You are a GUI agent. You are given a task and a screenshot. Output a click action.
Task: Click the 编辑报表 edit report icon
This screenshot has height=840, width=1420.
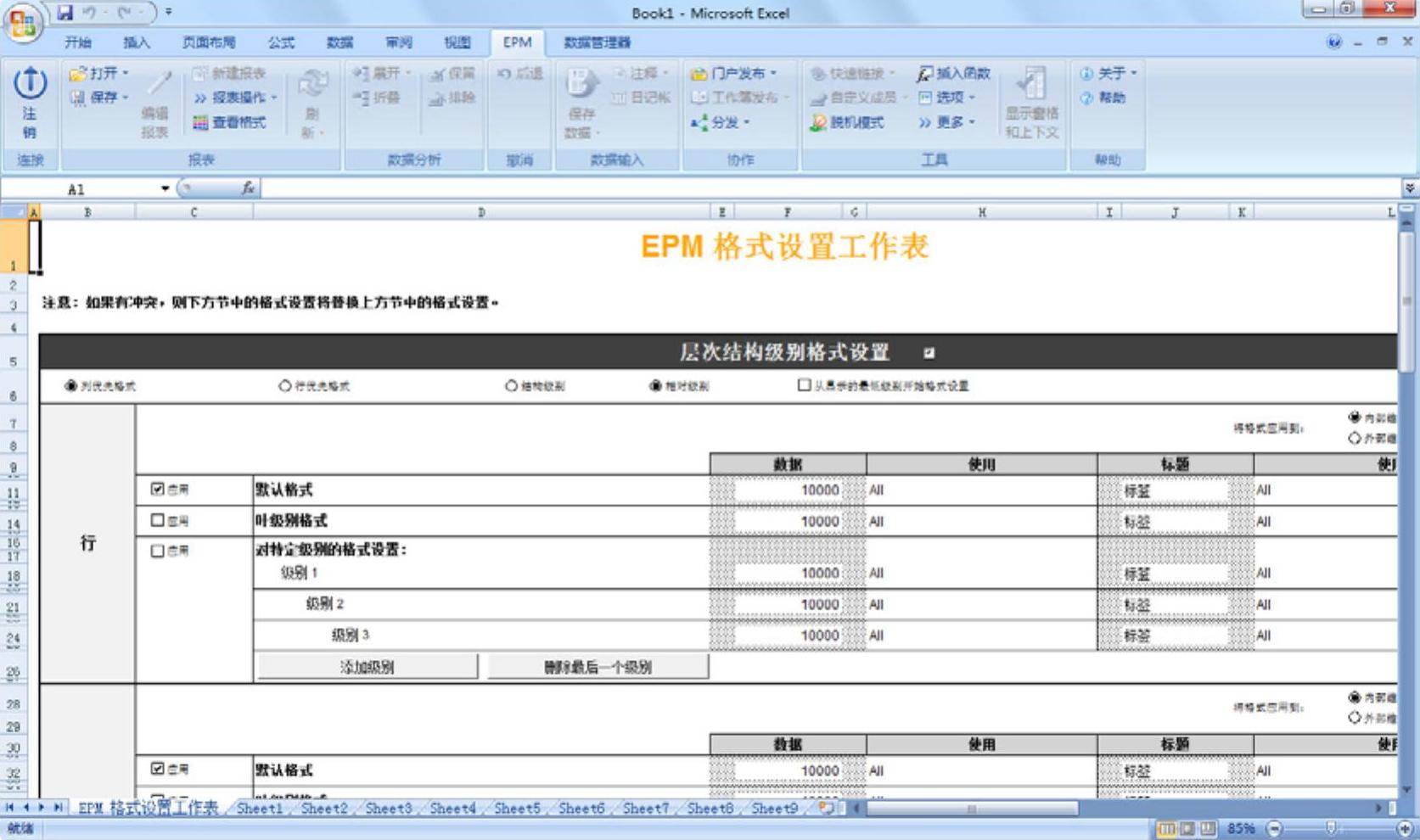(x=158, y=83)
